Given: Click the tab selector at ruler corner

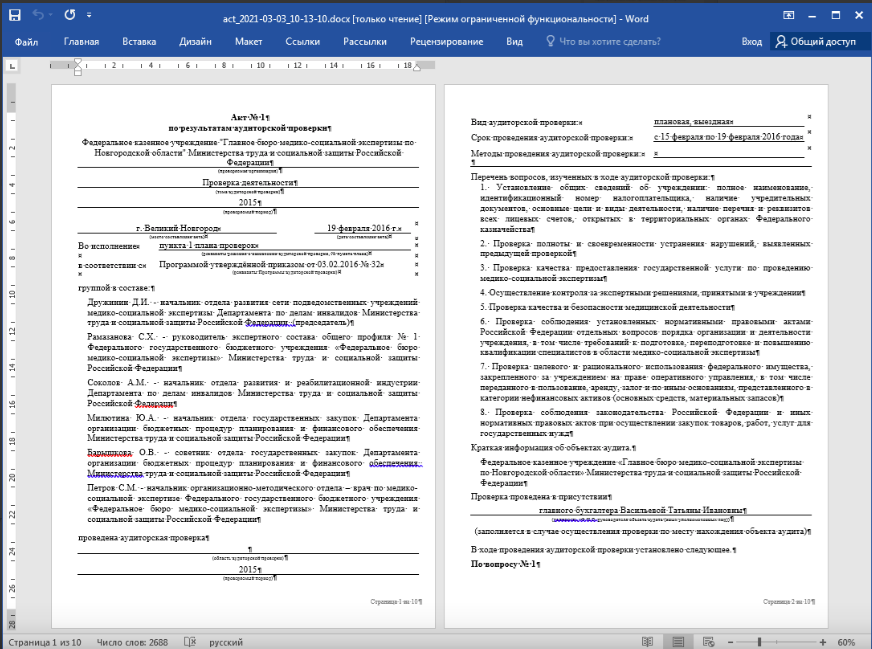Looking at the screenshot, I should (13, 65).
